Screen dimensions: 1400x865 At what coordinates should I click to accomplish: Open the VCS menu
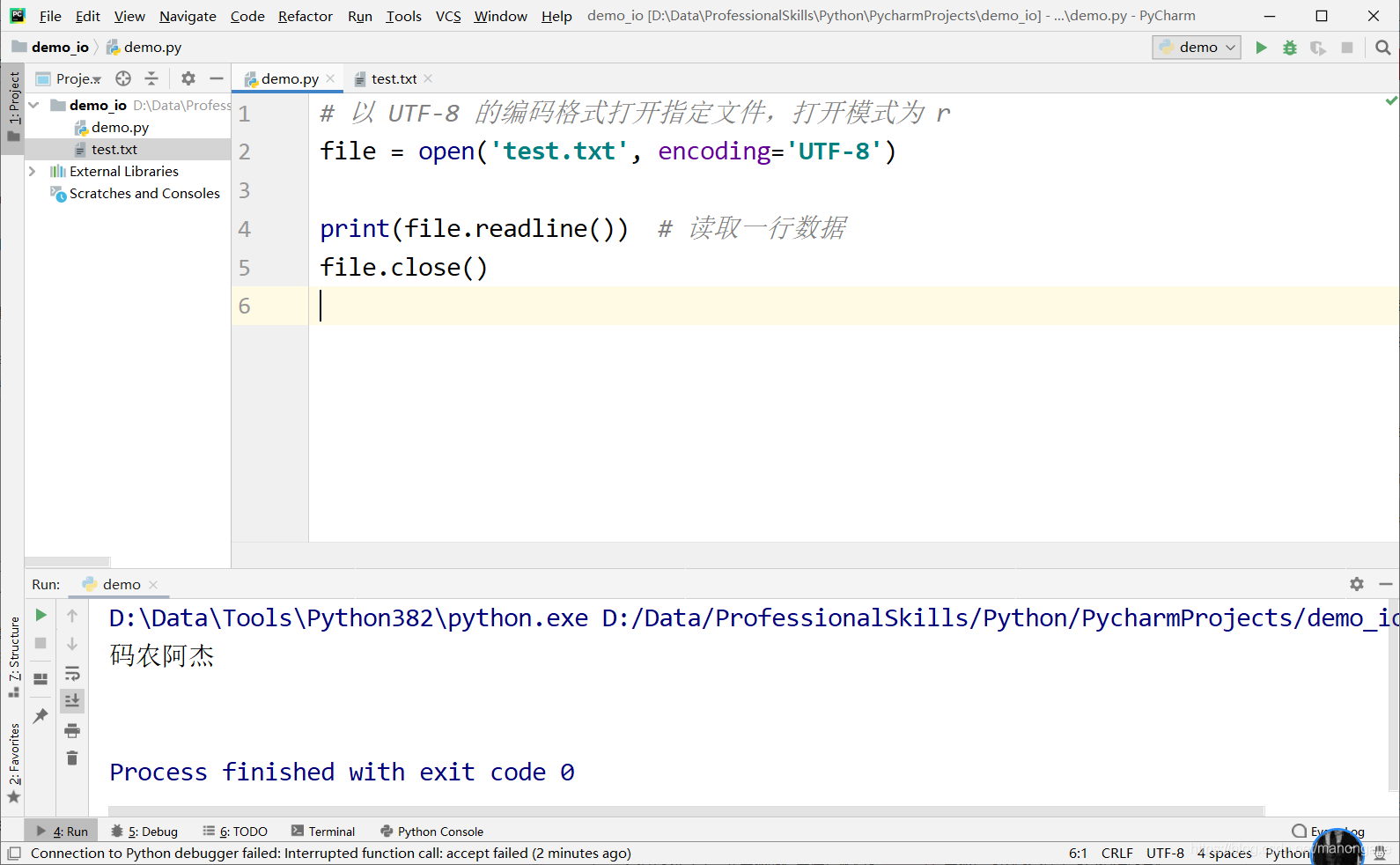pyautogui.click(x=448, y=16)
